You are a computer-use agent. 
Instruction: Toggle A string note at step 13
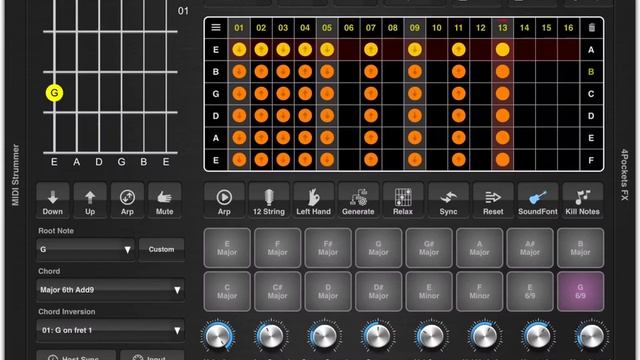click(x=502, y=138)
